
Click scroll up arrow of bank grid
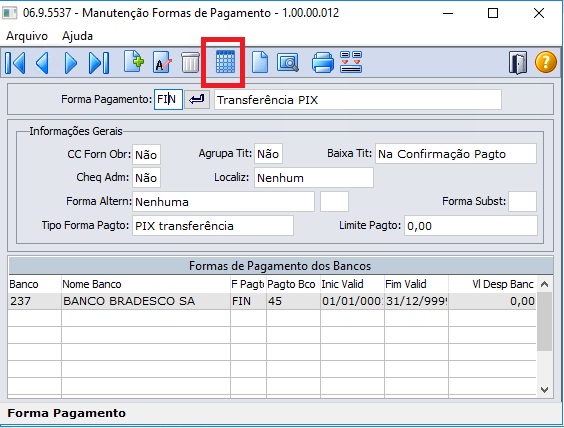click(x=544, y=284)
